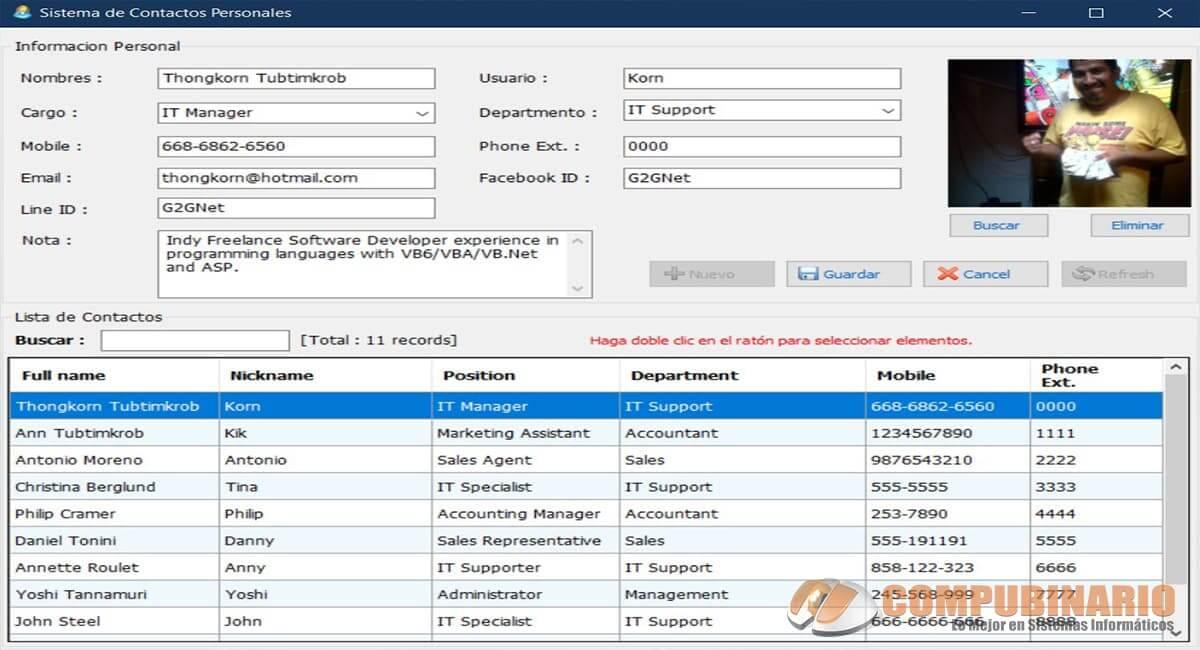
Task: Click the Facebook ID field
Action: [x=761, y=178]
